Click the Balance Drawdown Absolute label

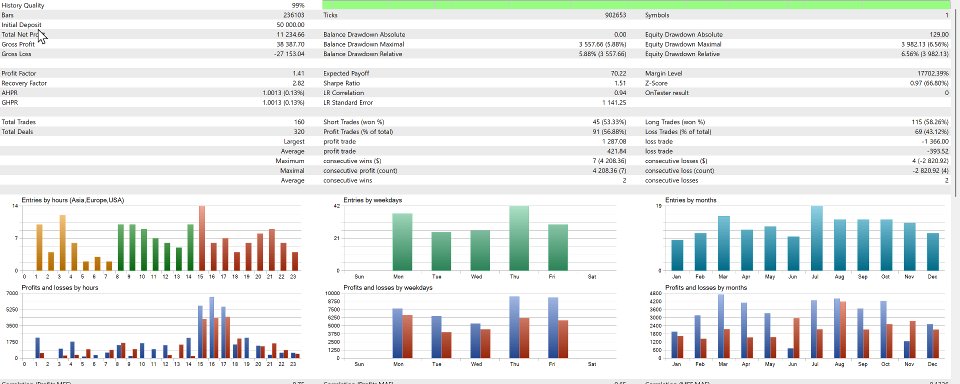tap(364, 34)
